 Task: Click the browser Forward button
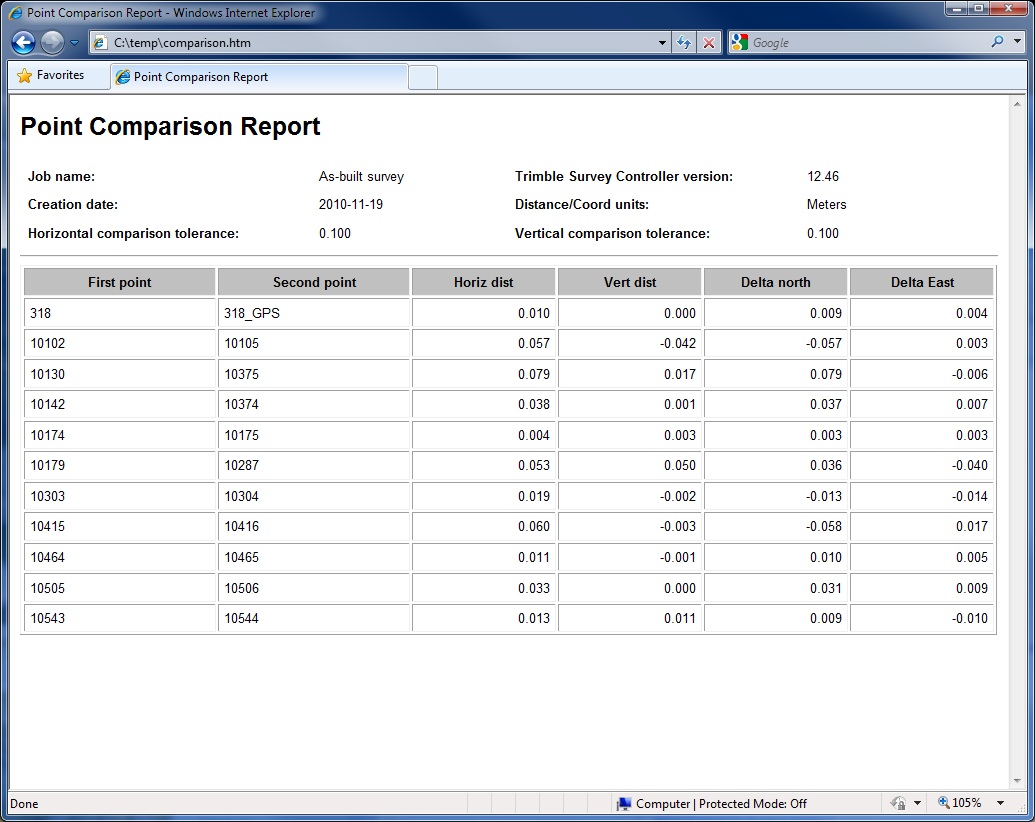52,43
